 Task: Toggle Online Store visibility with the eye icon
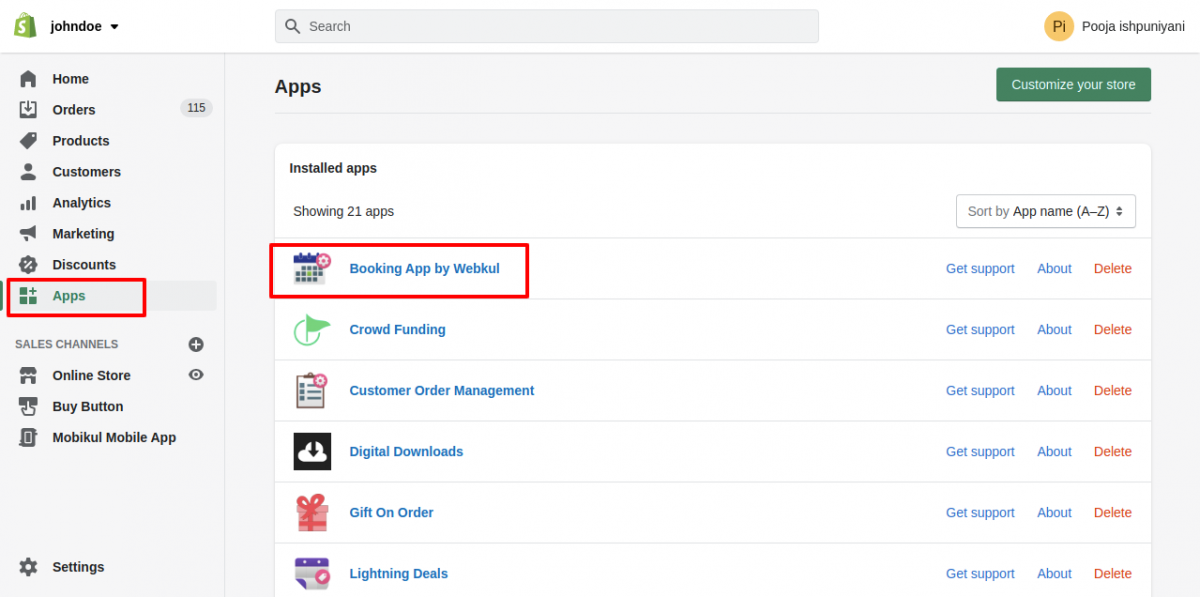(x=196, y=375)
